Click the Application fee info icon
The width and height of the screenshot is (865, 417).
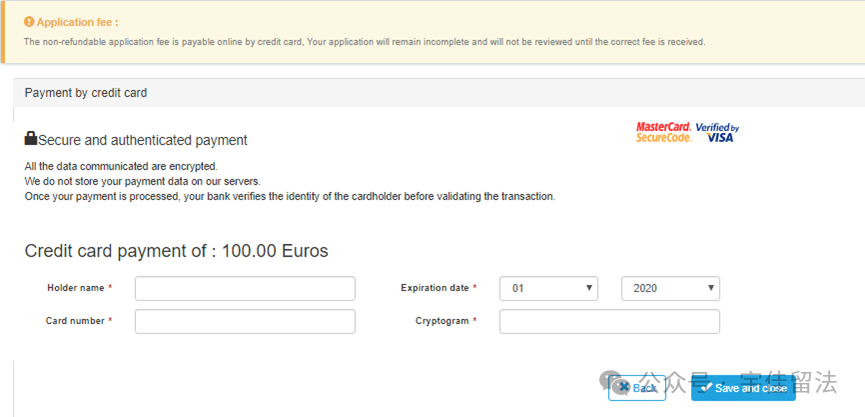[29, 21]
